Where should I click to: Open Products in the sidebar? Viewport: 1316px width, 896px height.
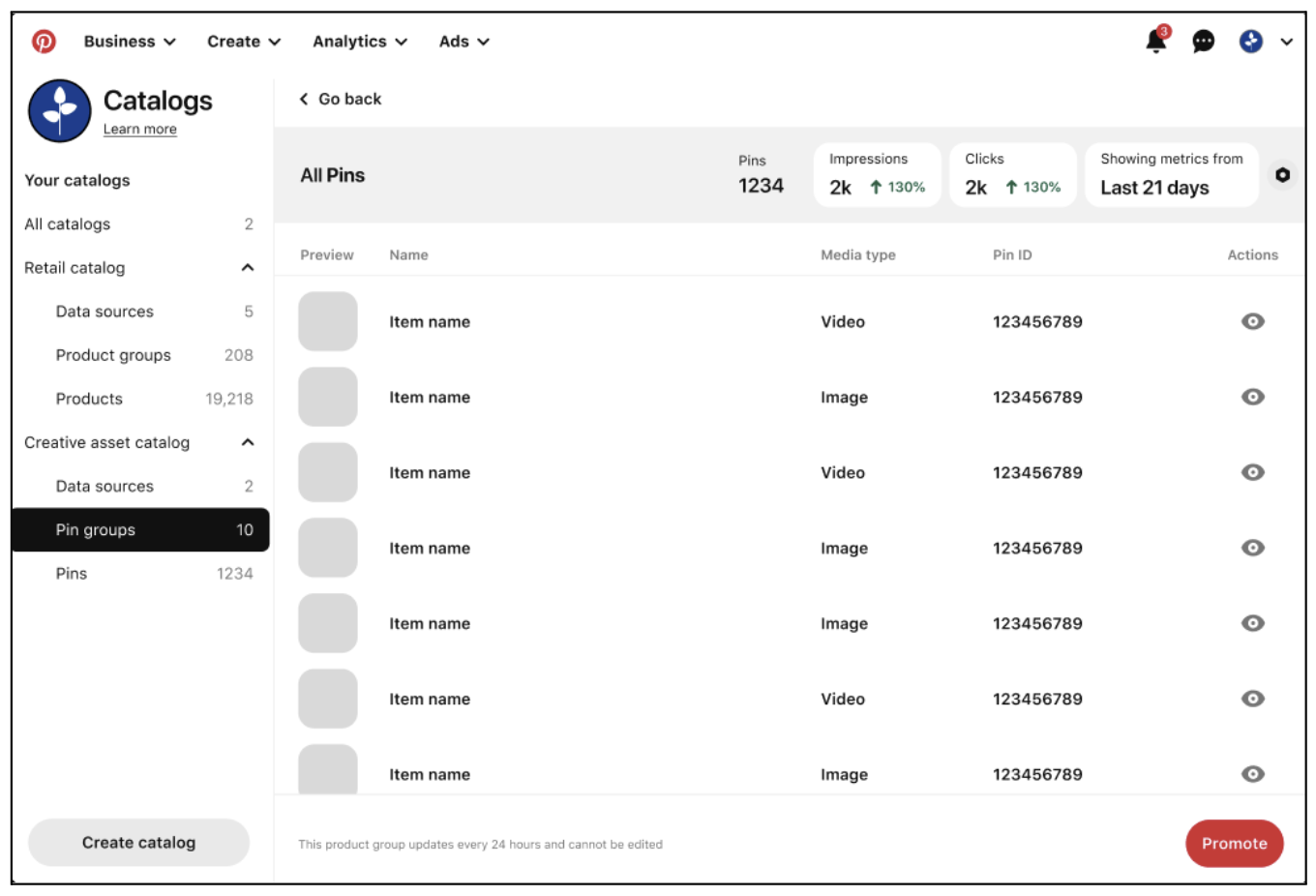tap(139, 399)
